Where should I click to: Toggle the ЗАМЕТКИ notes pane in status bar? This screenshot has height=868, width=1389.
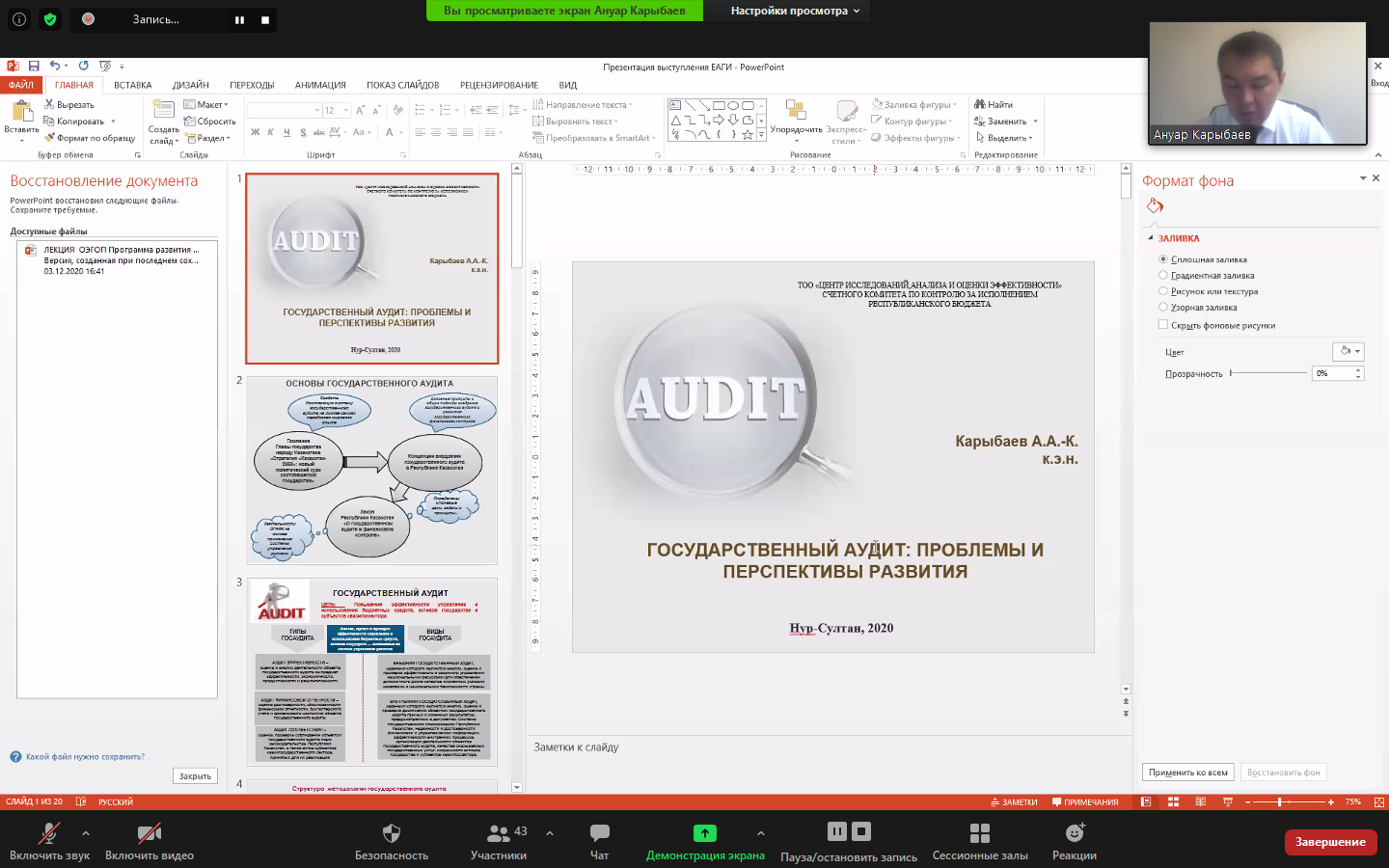tap(1014, 802)
